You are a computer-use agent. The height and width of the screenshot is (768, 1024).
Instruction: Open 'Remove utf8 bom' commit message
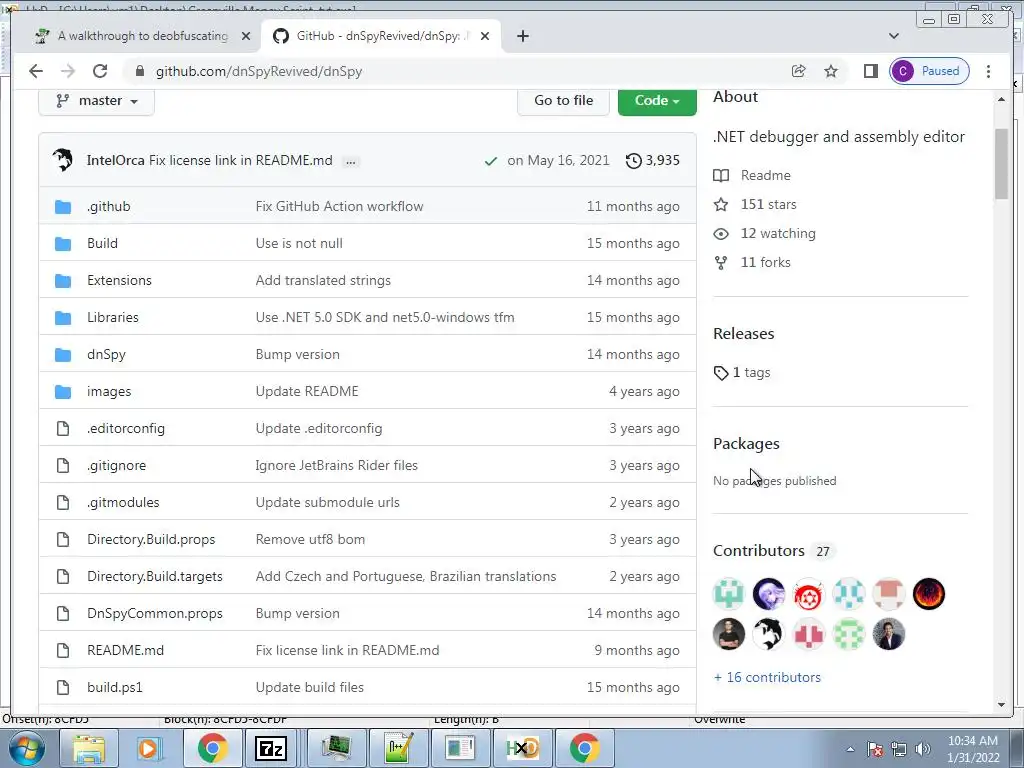310,539
